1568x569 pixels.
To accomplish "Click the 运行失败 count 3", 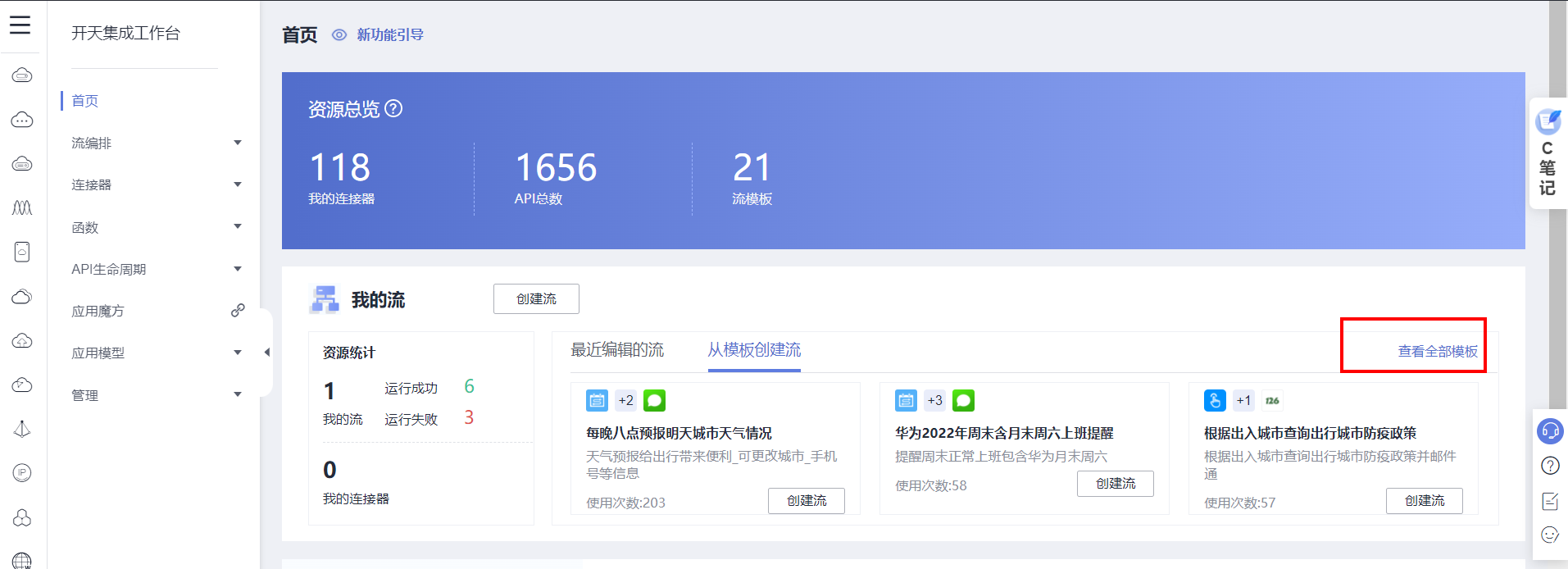I will [x=469, y=417].
